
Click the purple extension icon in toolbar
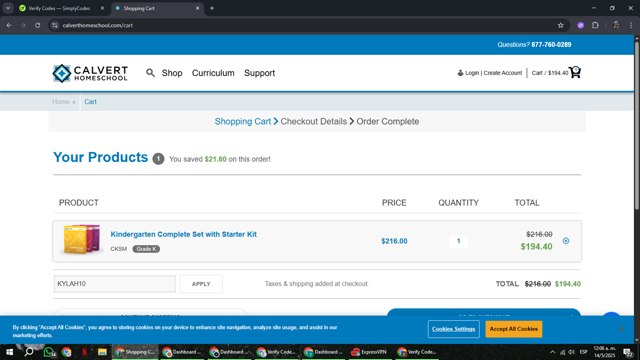(x=581, y=25)
